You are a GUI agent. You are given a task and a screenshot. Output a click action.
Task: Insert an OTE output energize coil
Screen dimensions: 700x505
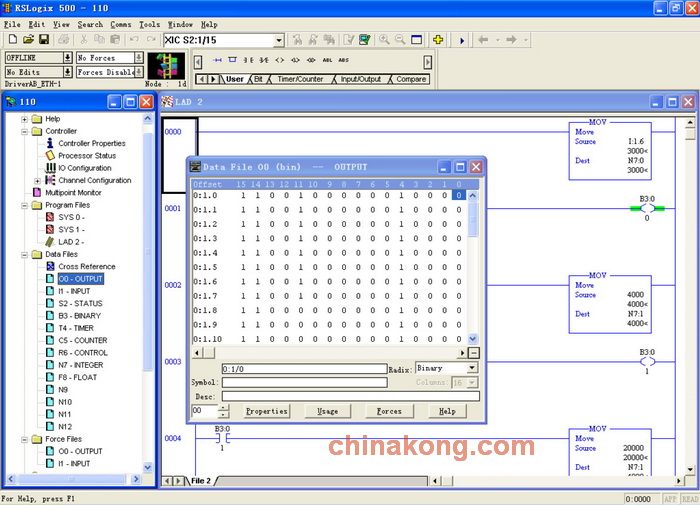tap(279, 60)
